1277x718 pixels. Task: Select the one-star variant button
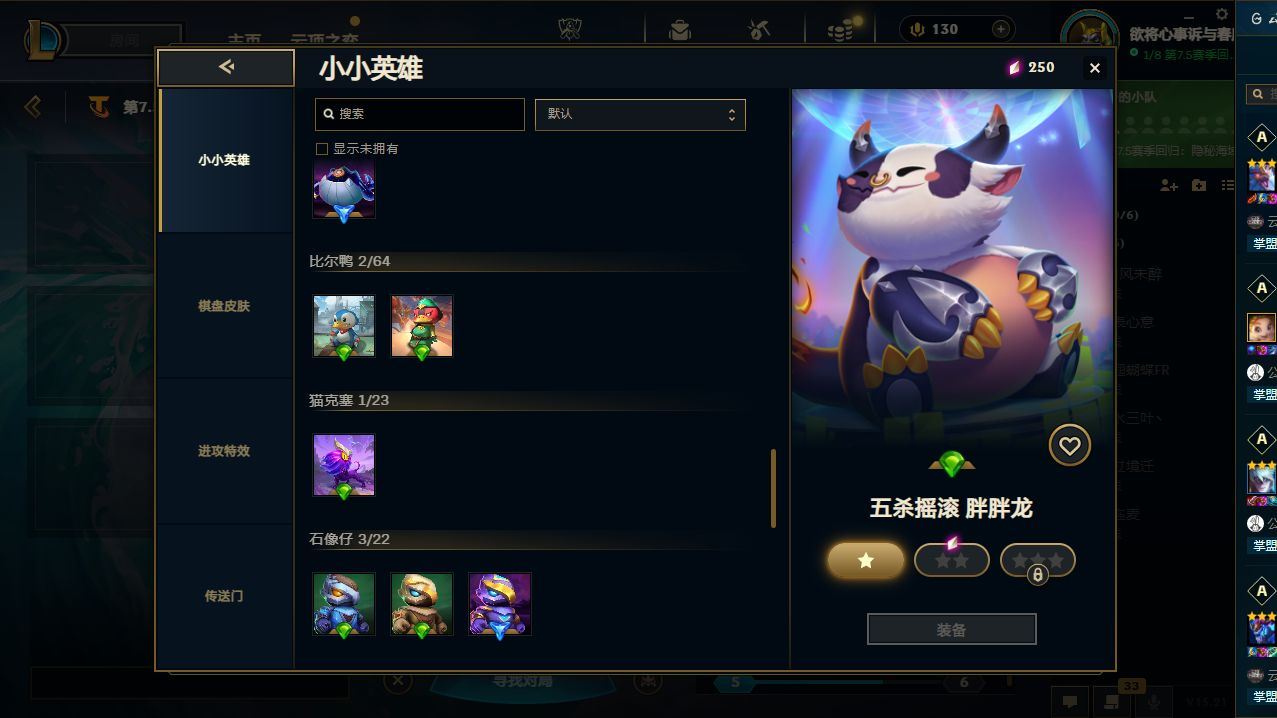[x=866, y=560]
